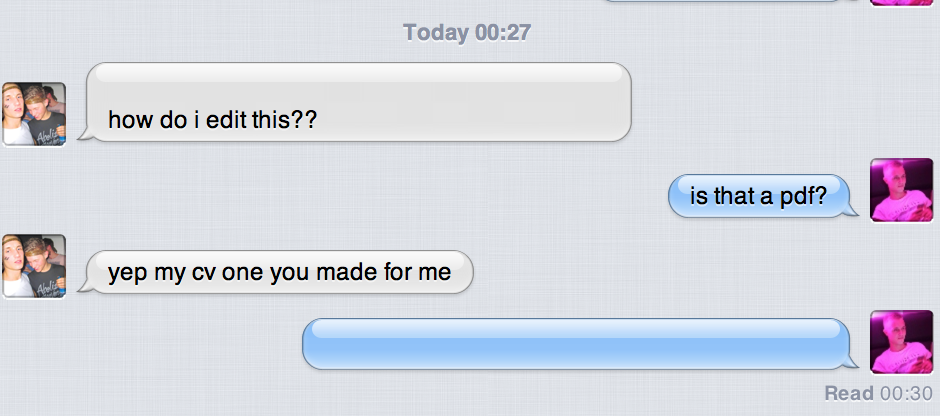Click the word "Read" under the last bubble
940x416 pixels.
click(849, 394)
